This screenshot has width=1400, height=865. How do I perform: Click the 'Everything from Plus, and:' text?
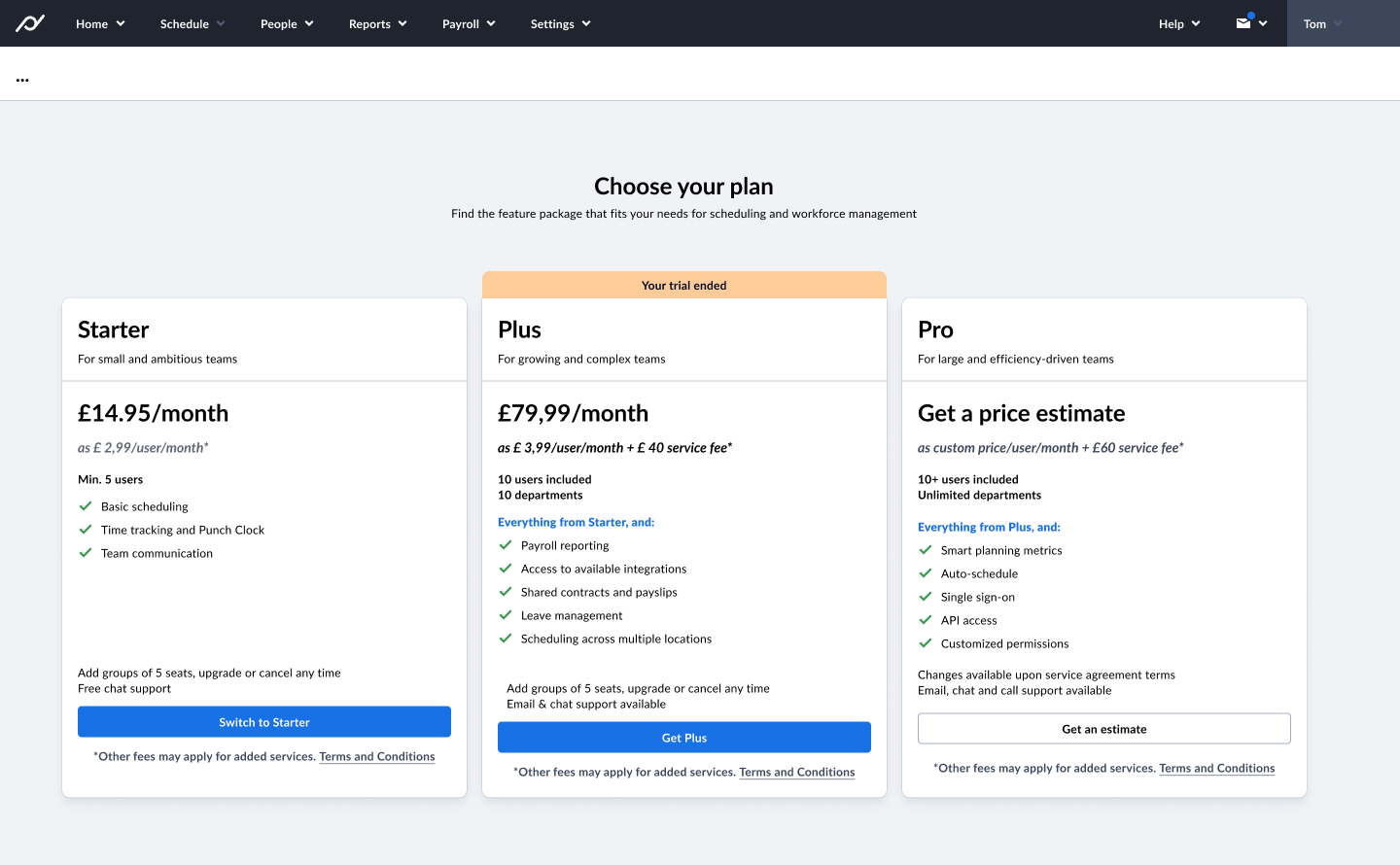pos(989,527)
